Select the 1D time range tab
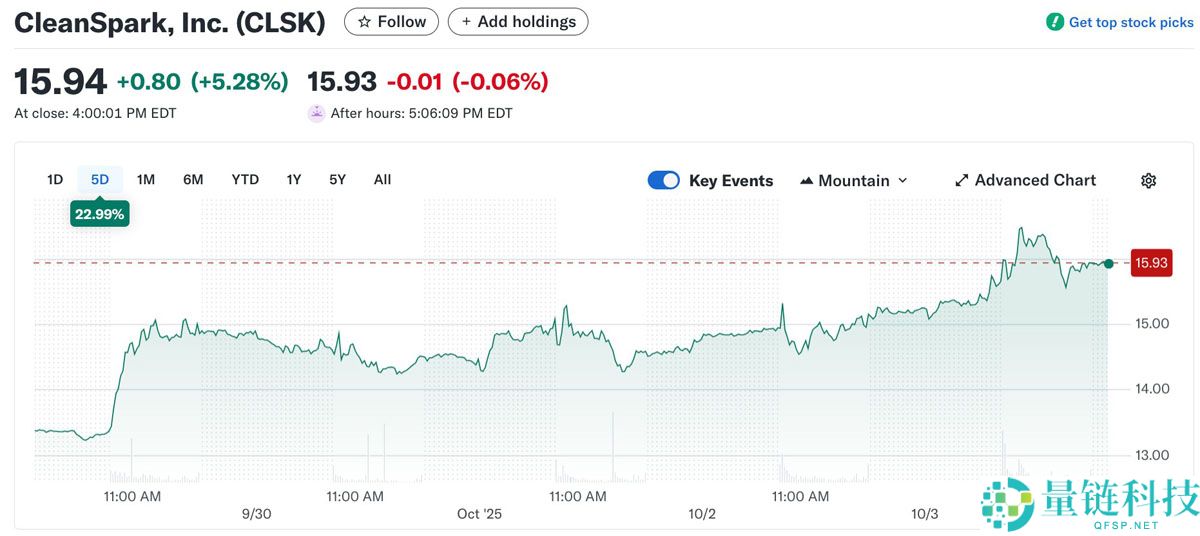This screenshot has height=536, width=1200. pyautogui.click(x=55, y=180)
